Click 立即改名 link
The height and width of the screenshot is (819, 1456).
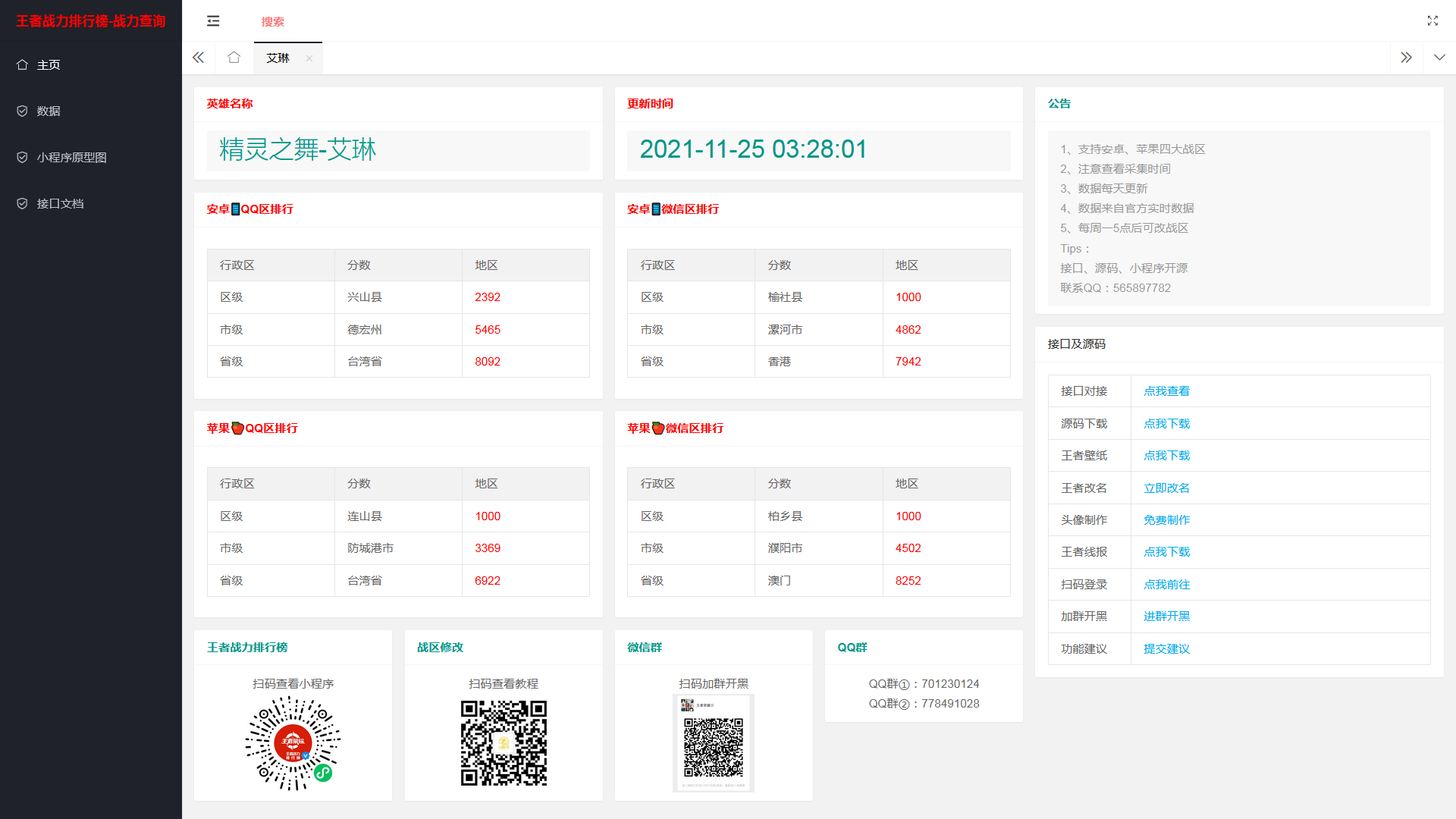click(1166, 488)
